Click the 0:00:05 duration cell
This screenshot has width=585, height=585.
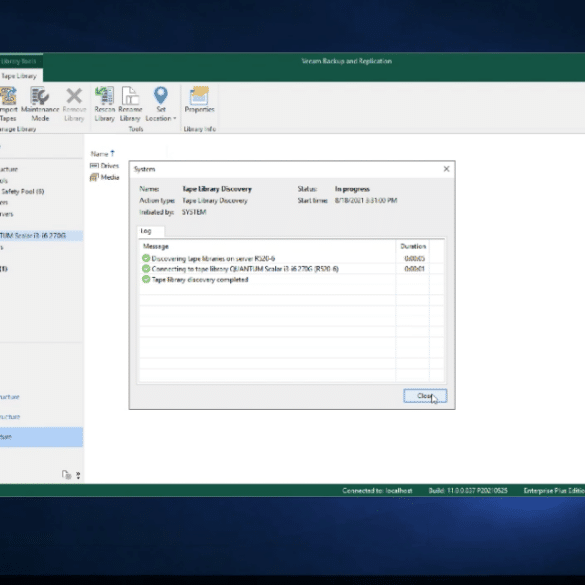(x=414, y=258)
